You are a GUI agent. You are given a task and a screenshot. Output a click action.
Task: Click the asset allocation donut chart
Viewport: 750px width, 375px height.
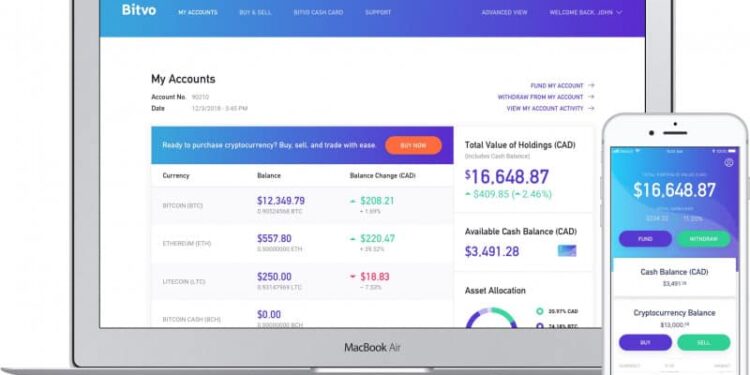[491, 318]
